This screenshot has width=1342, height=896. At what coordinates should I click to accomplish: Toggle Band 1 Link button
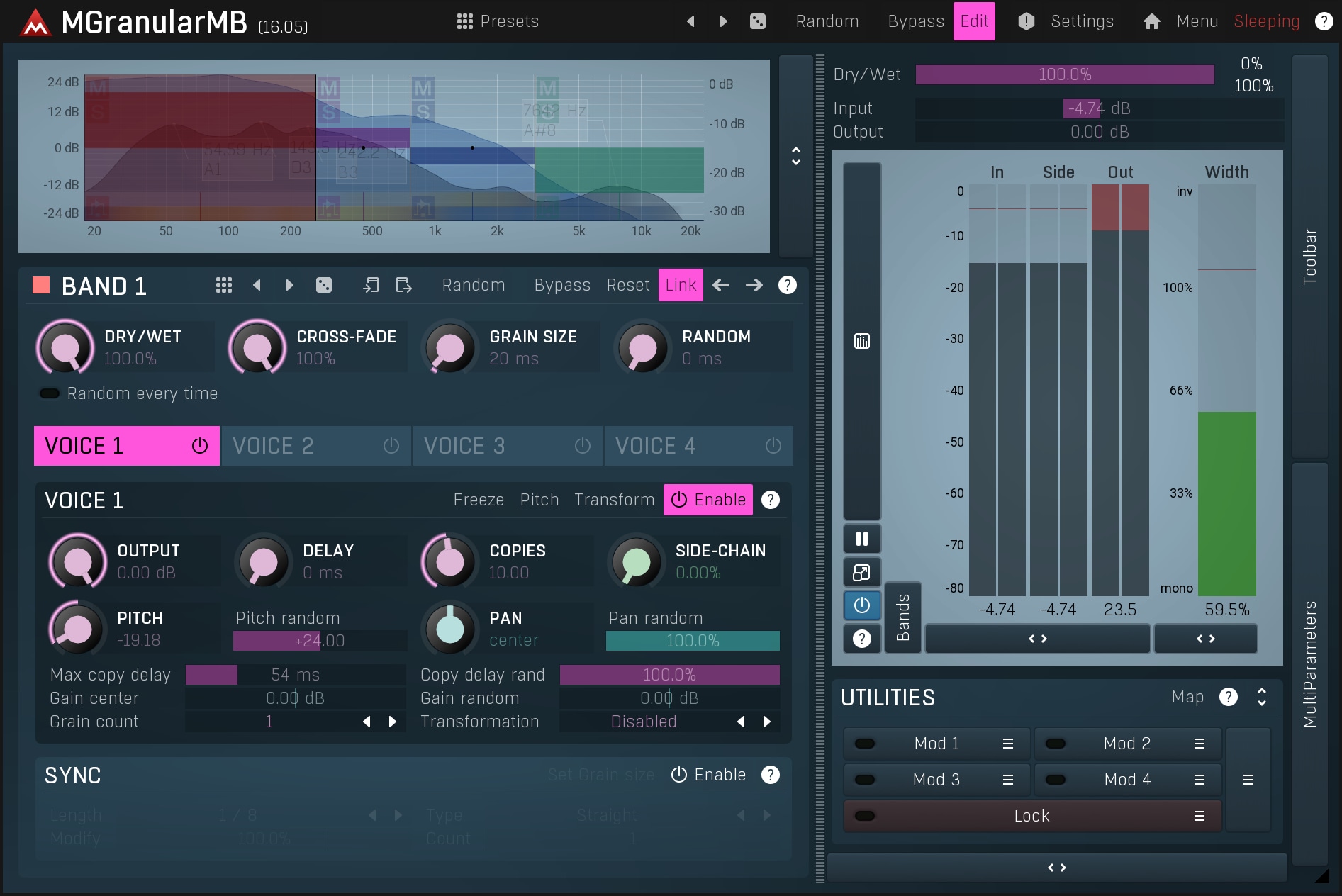(x=681, y=285)
